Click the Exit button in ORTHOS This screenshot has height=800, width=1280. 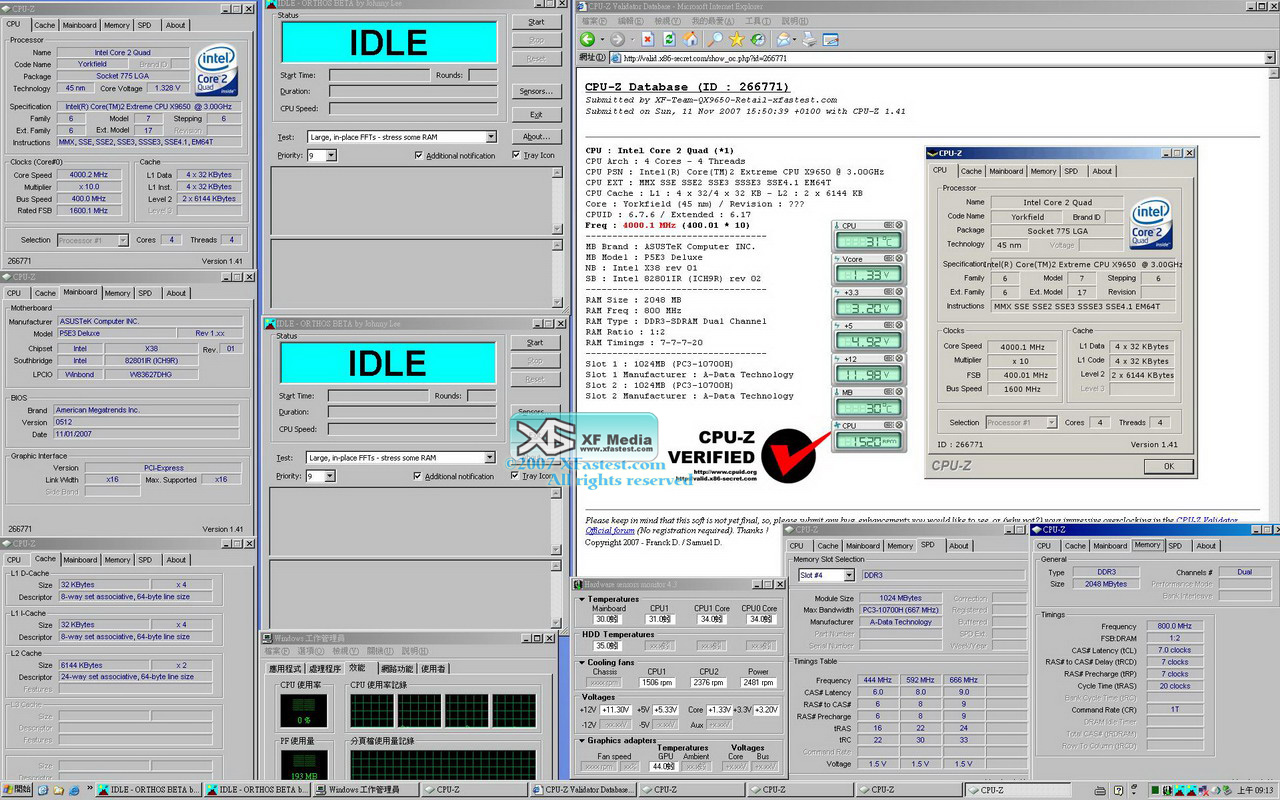(x=536, y=115)
